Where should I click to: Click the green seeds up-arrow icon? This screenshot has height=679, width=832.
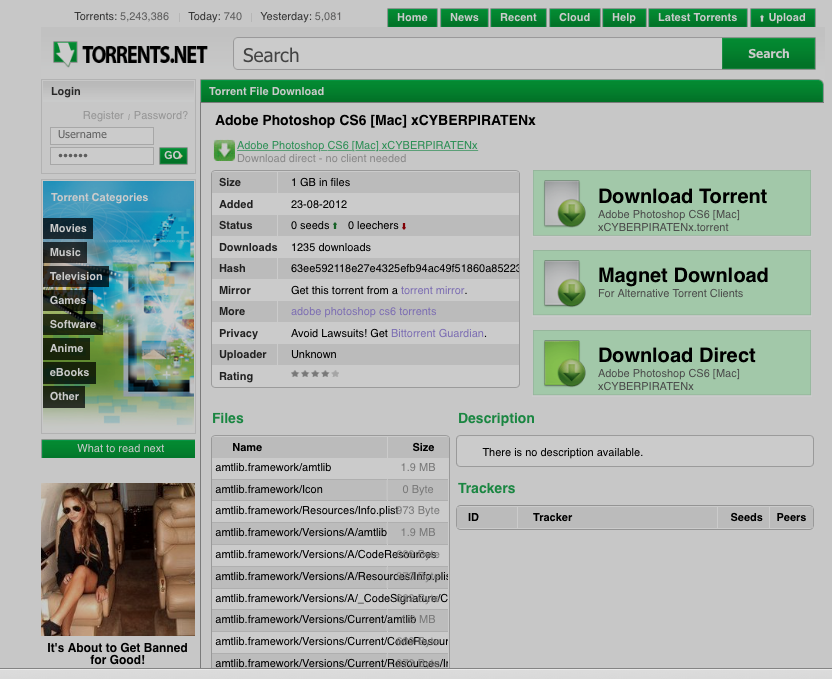[335, 226]
